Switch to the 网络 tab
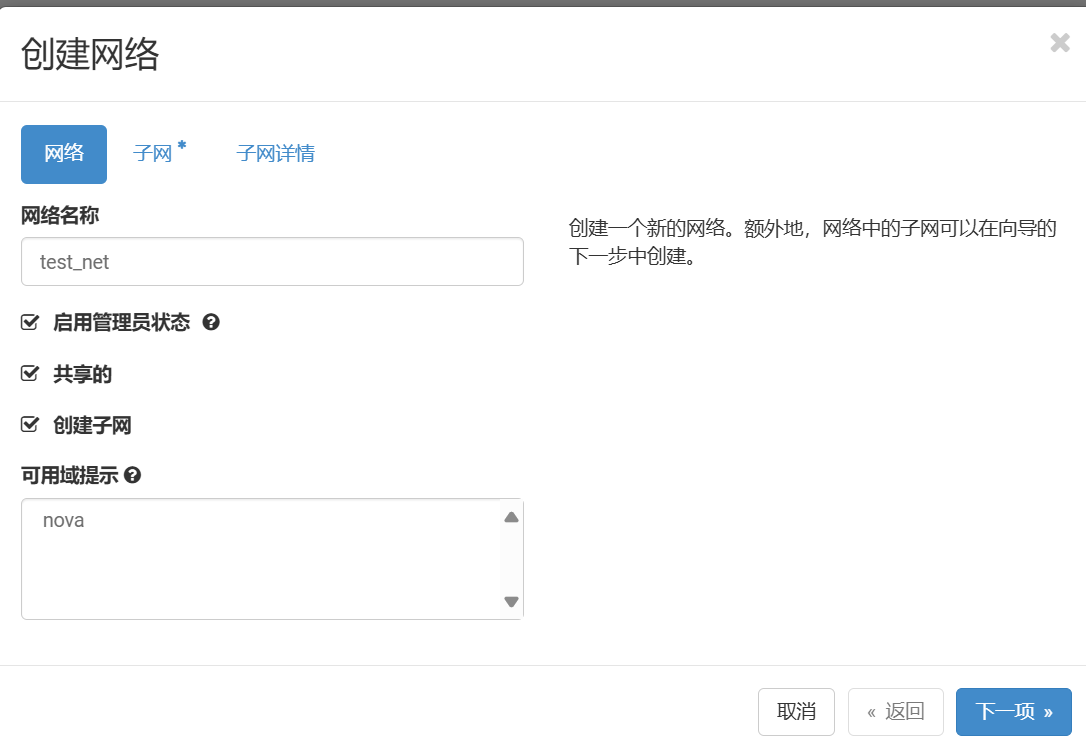The width and height of the screenshot is (1086, 754). (64, 154)
